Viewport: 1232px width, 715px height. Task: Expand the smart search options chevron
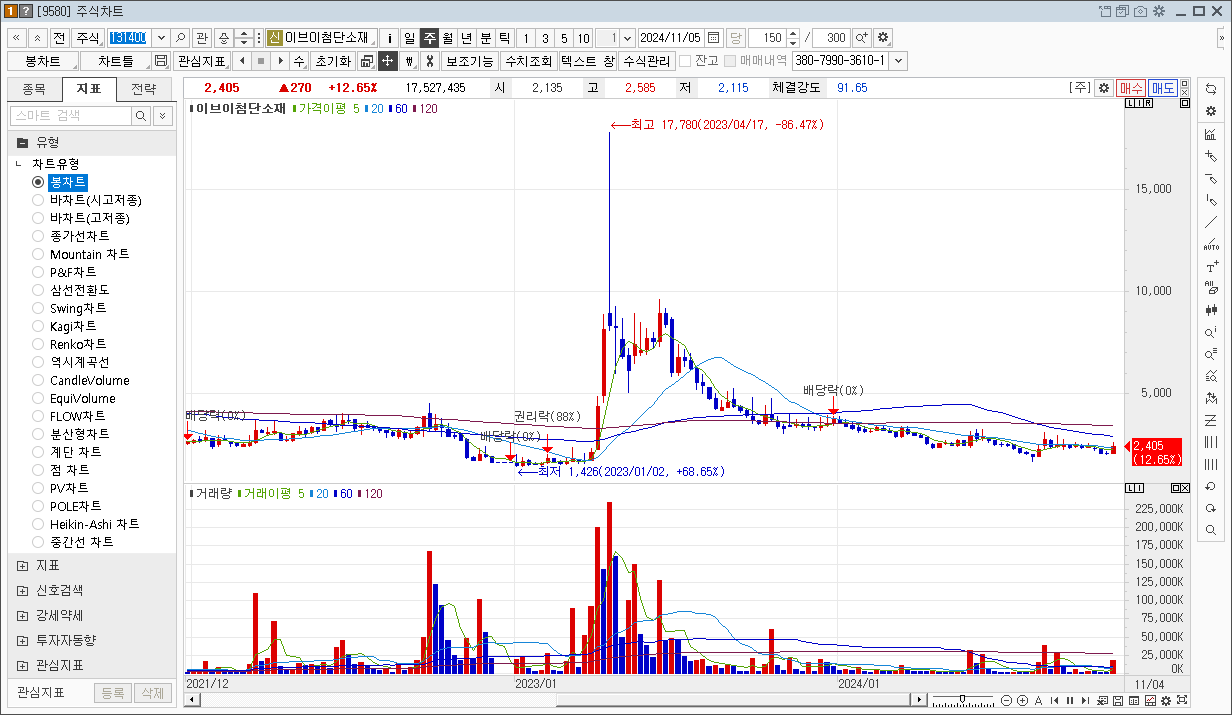(163, 116)
